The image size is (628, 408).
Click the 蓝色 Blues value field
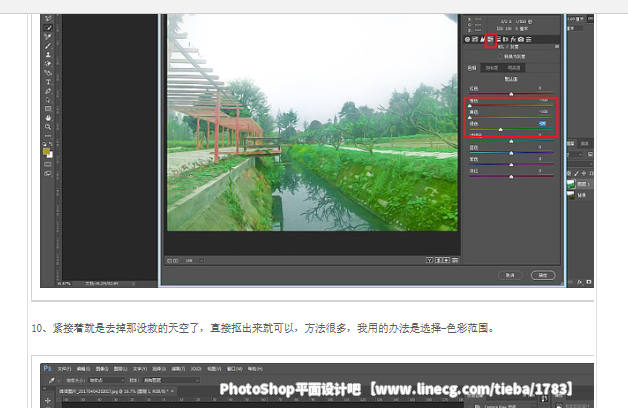coord(540,147)
